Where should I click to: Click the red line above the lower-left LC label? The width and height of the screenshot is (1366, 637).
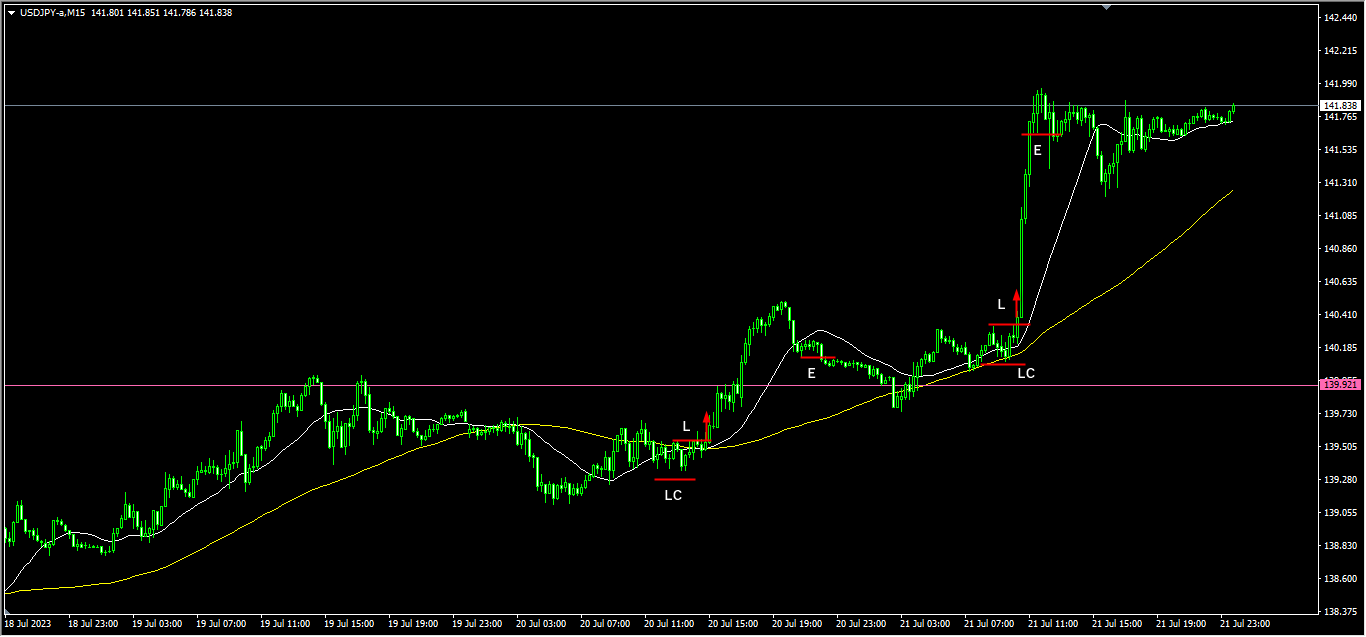coord(674,479)
